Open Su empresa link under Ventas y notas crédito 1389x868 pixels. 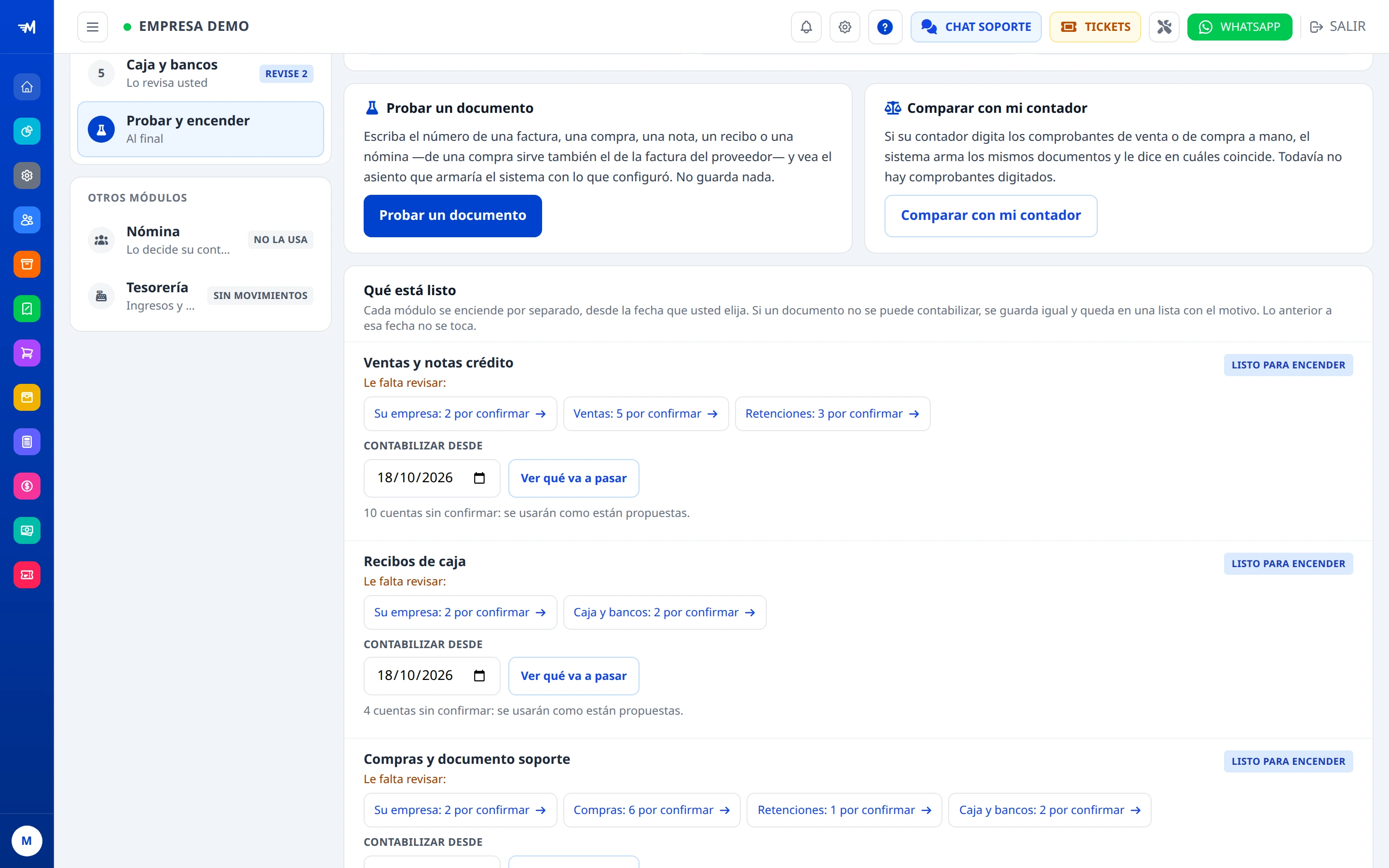(x=460, y=414)
